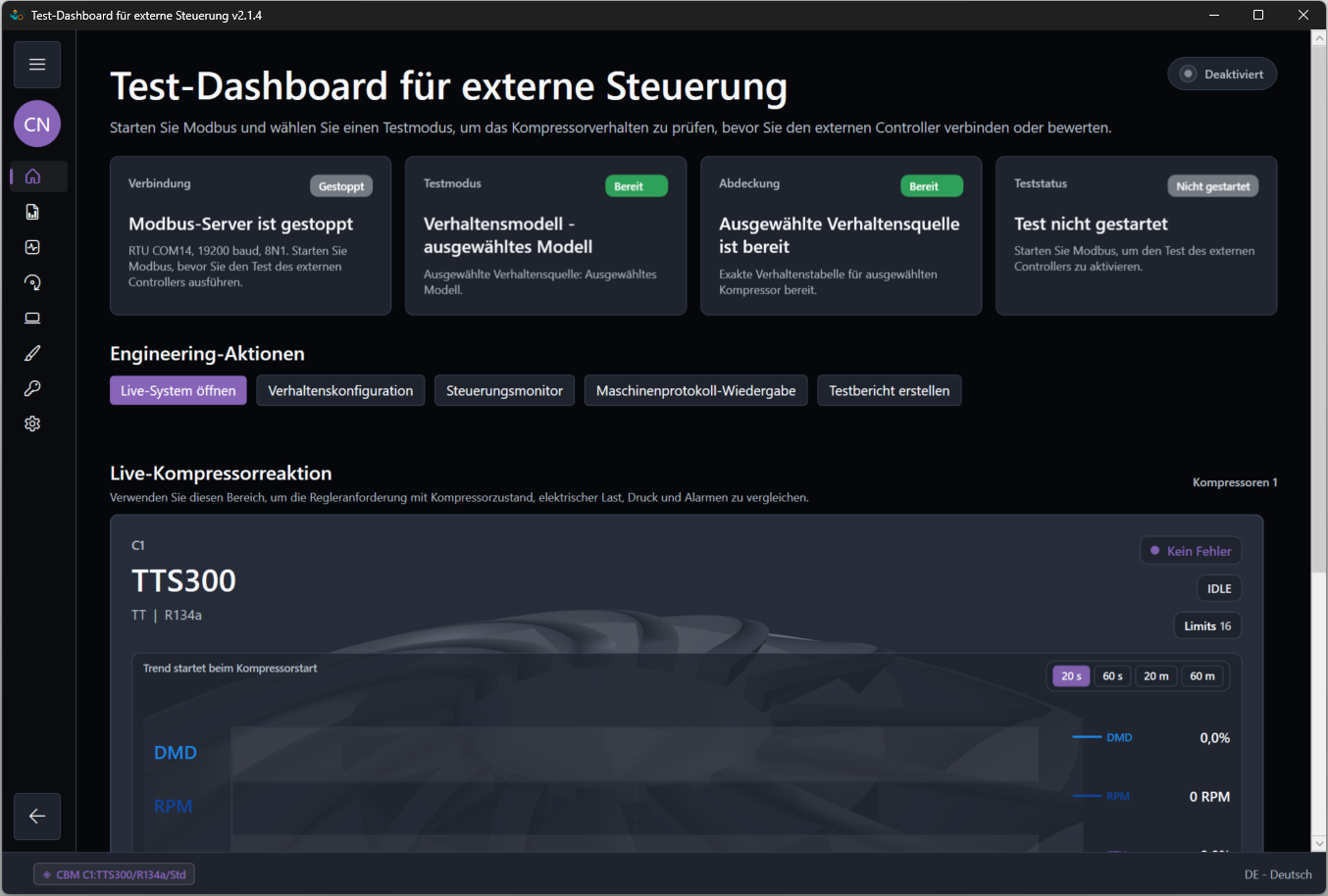Go to the Home sidebar icon
This screenshot has height=896, width=1328.
(x=32, y=176)
